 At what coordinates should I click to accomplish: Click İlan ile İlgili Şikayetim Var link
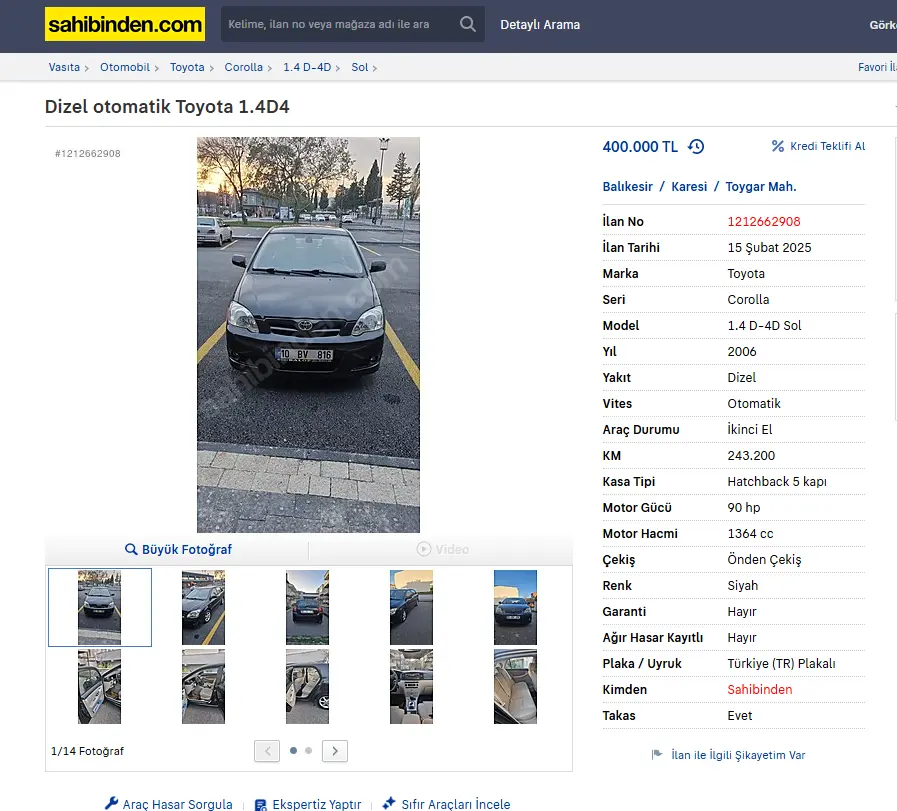(x=738, y=755)
